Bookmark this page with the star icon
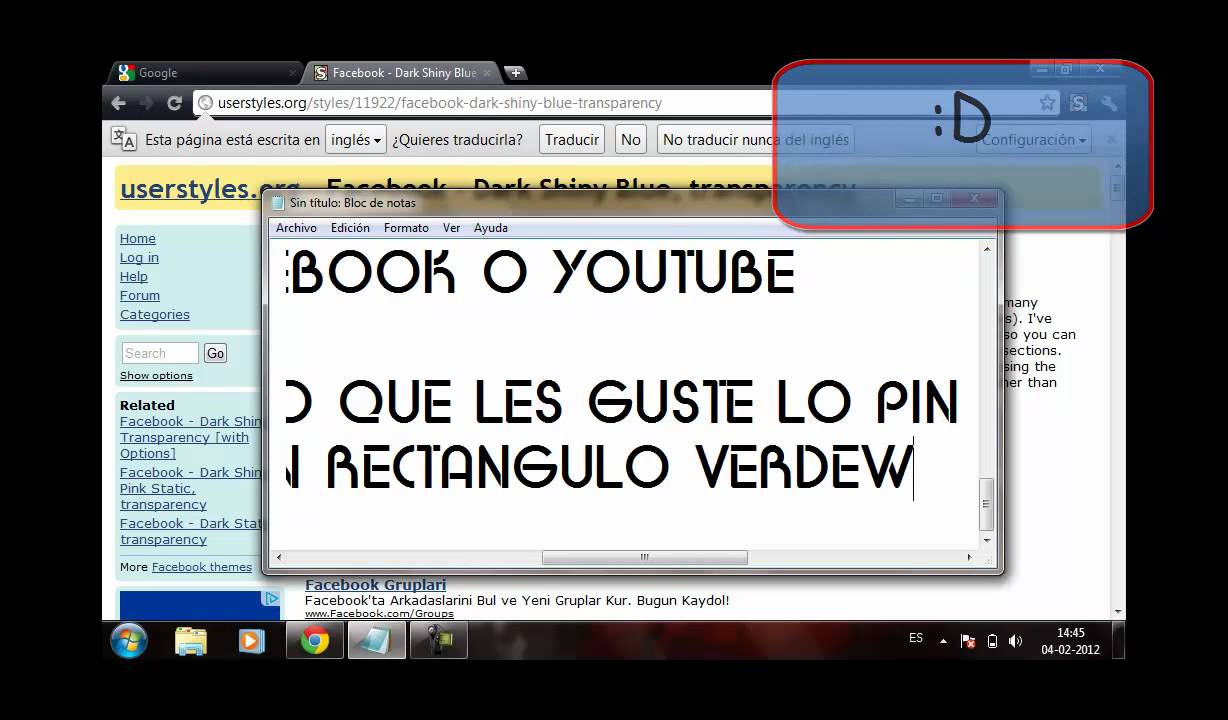 click(x=1047, y=102)
